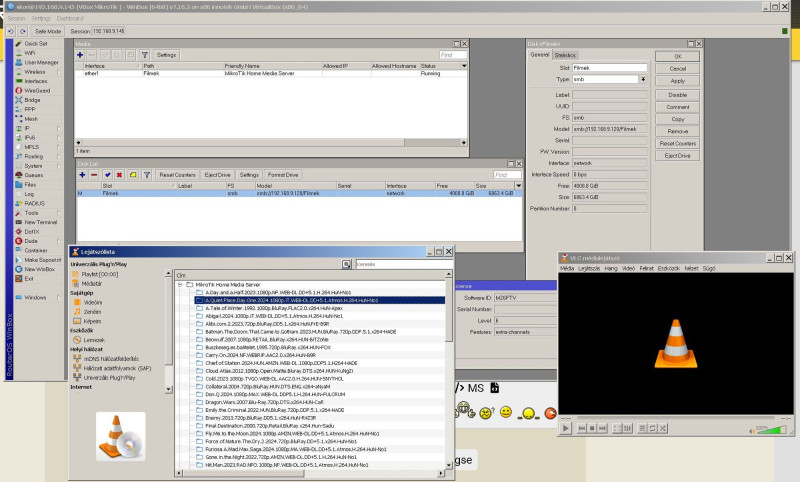800x482 pixels.
Task: Disable disk with red X icon
Action: pyautogui.click(x=119, y=175)
